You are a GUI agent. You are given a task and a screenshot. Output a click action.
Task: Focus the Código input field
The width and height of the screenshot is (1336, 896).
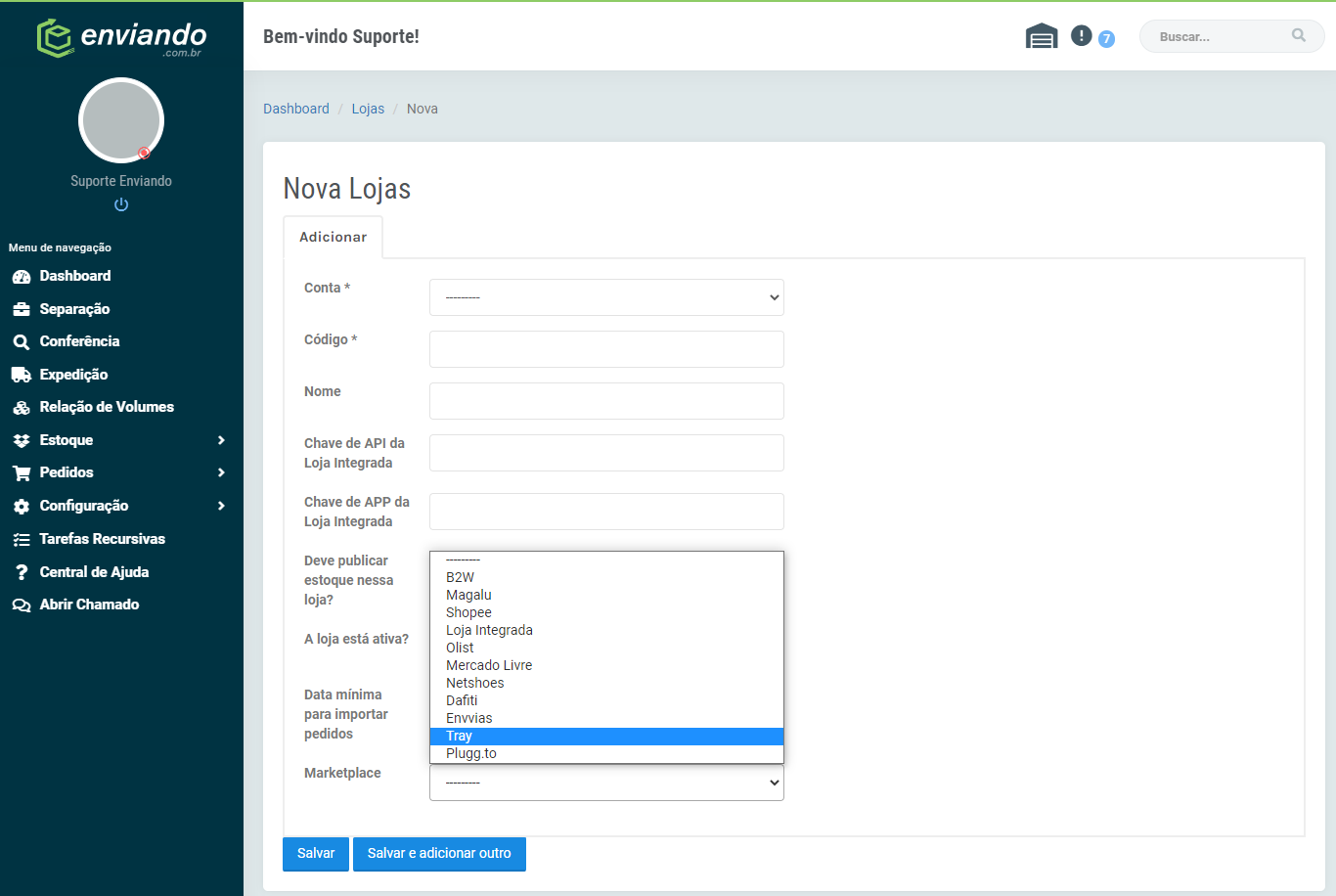[606, 349]
